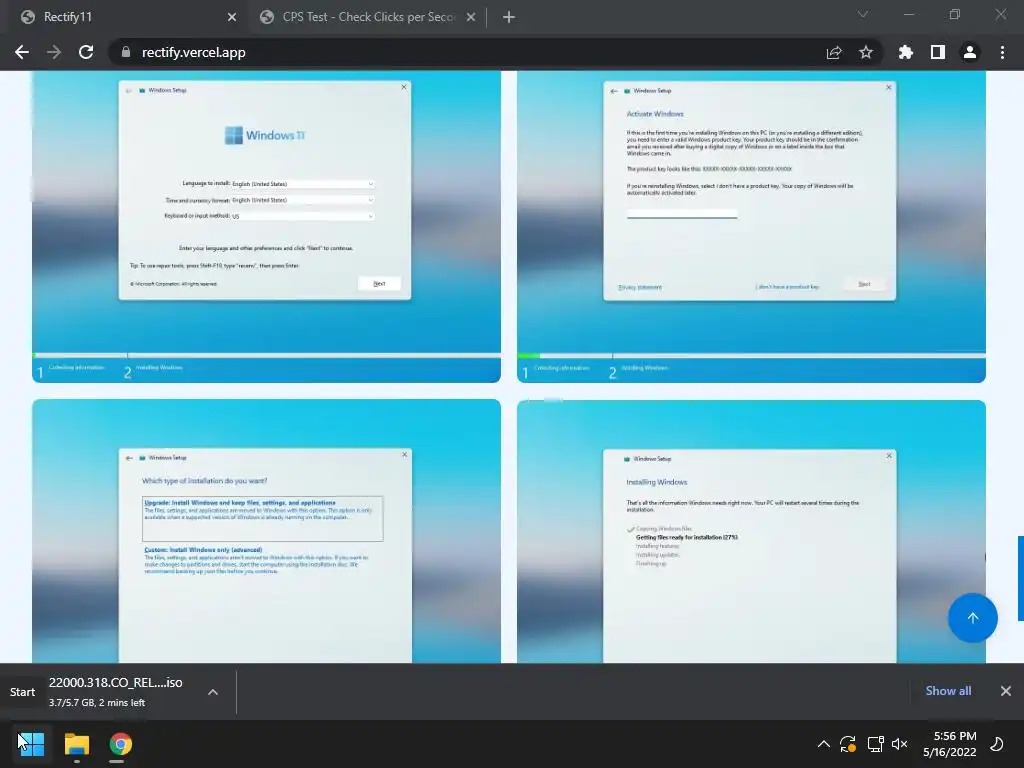Bookmark this page with the star

(x=866, y=52)
